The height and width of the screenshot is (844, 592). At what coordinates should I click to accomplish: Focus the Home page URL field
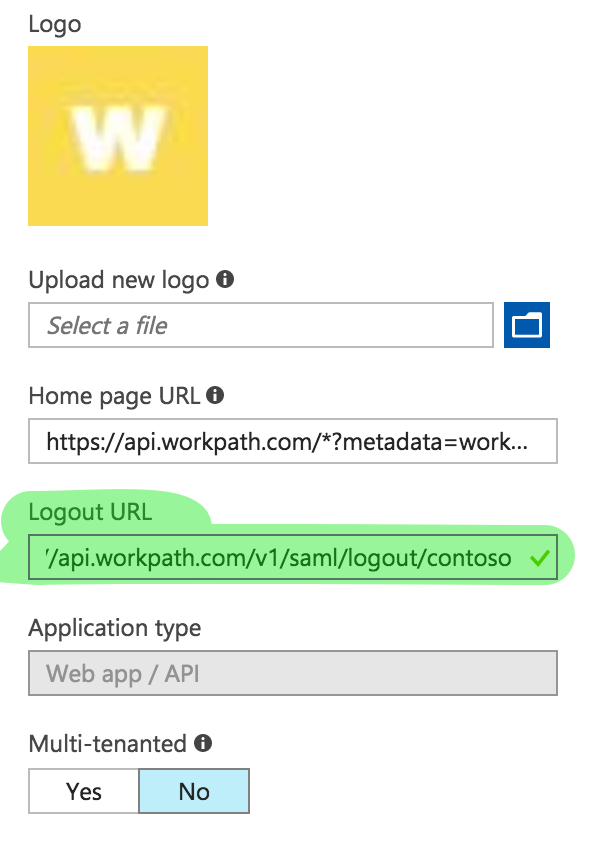pyautogui.click(x=293, y=441)
